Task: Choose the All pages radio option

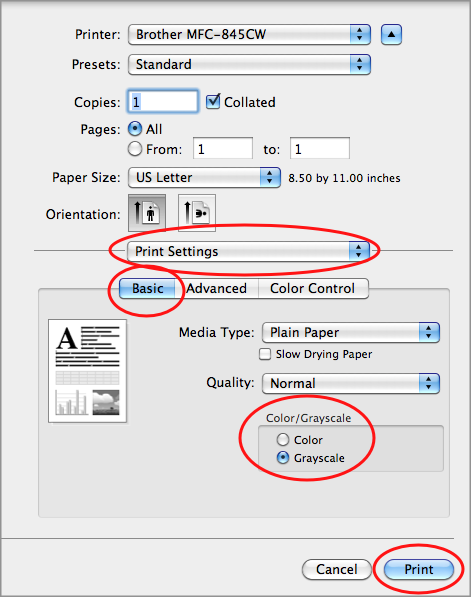Action: coord(135,129)
